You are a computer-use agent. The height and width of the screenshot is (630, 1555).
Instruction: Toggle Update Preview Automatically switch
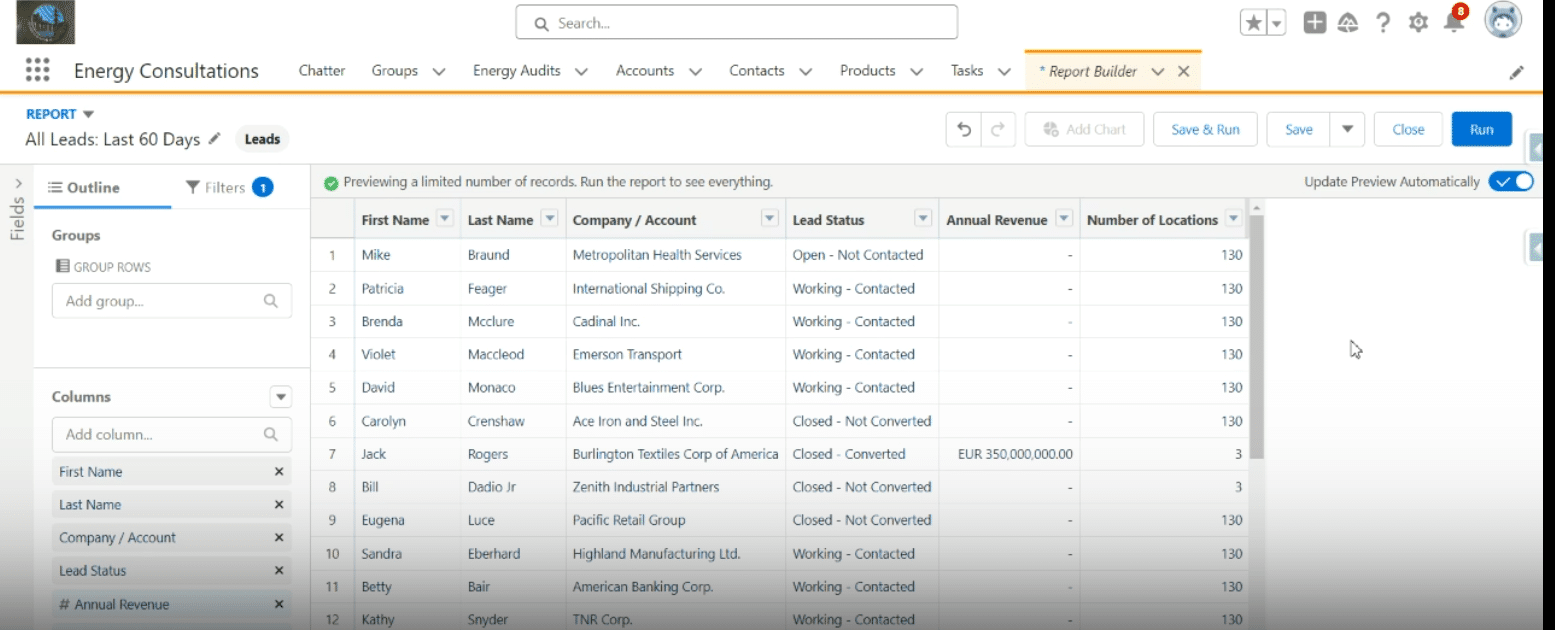point(1510,182)
